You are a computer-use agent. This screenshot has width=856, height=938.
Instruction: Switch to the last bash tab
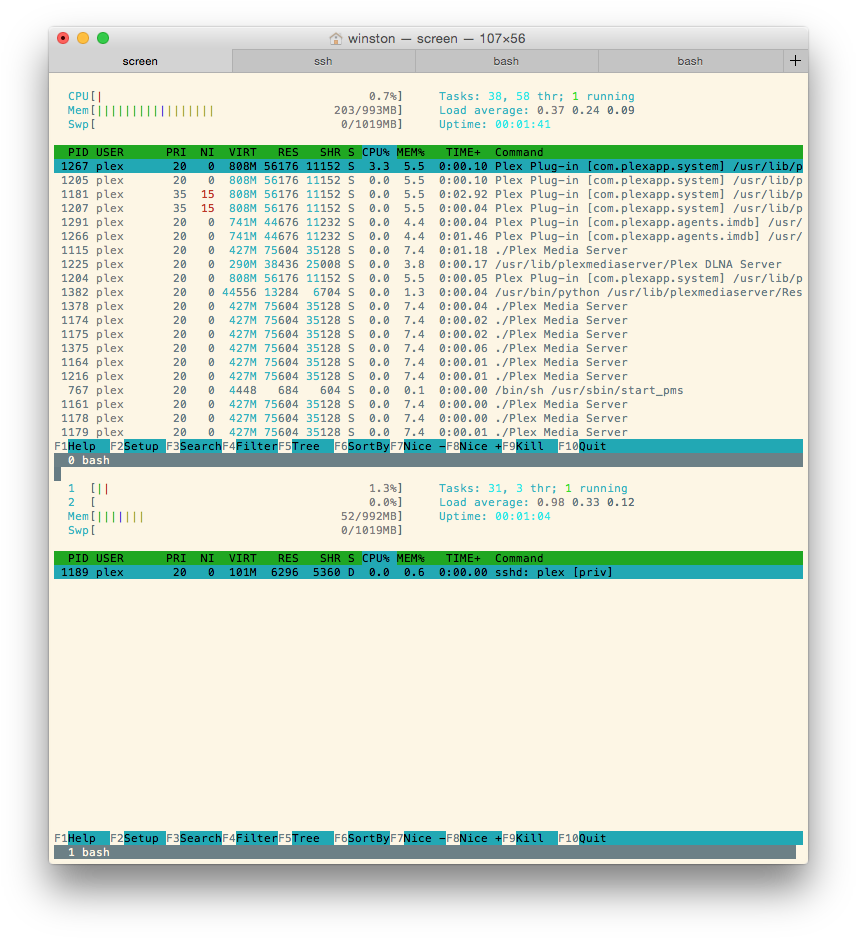tap(690, 61)
